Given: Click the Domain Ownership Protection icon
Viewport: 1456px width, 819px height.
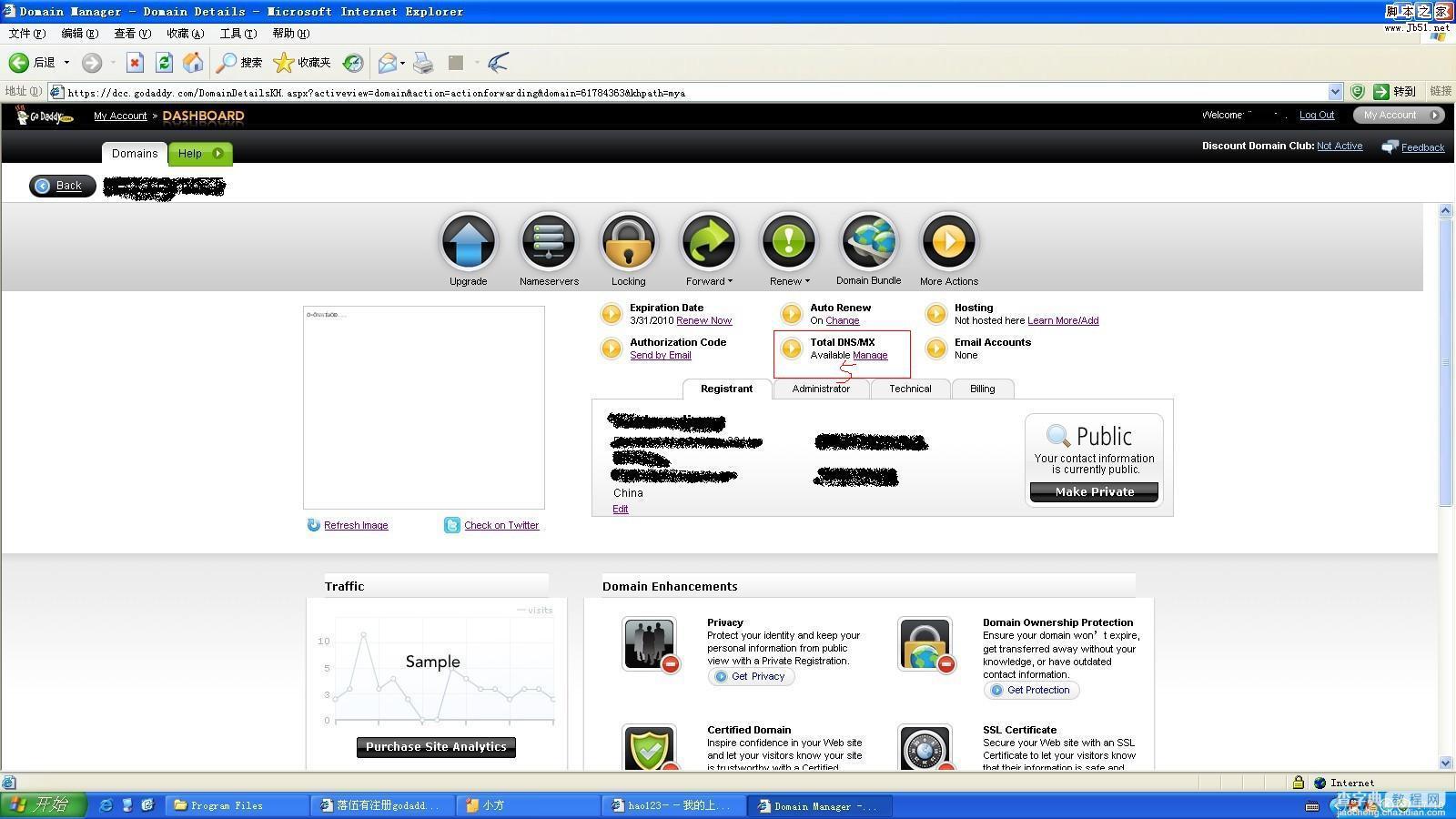Looking at the screenshot, I should pyautogui.click(x=925, y=644).
